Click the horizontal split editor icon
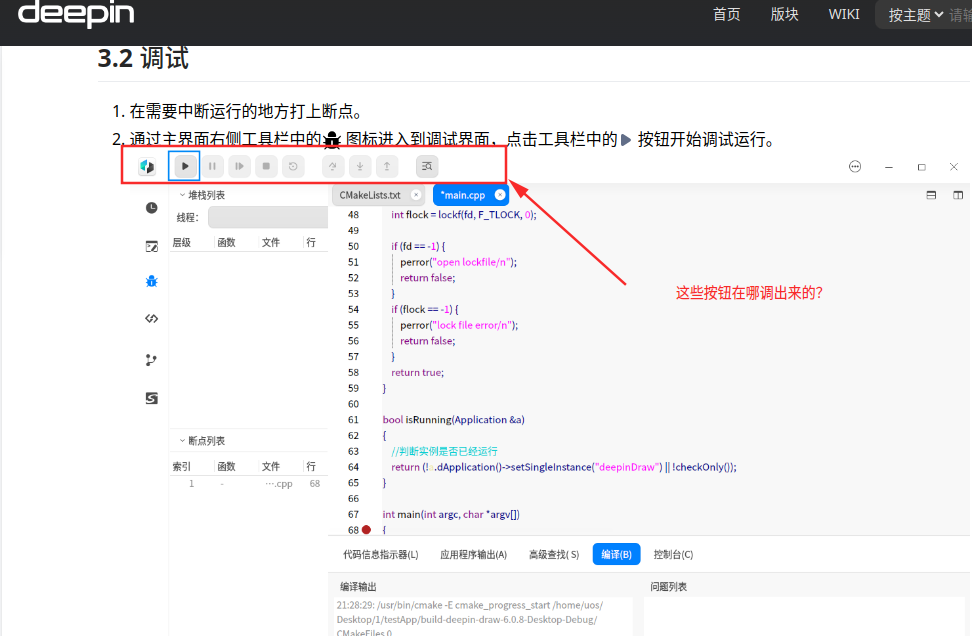The image size is (972, 636). (931, 195)
